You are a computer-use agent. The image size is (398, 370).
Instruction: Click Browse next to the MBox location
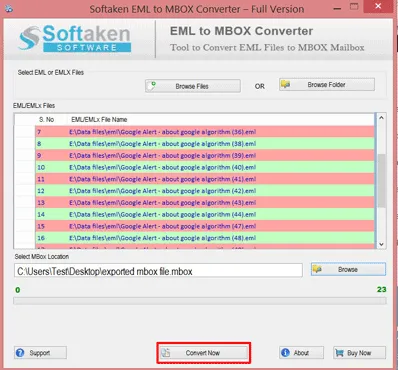pyautogui.click(x=348, y=269)
